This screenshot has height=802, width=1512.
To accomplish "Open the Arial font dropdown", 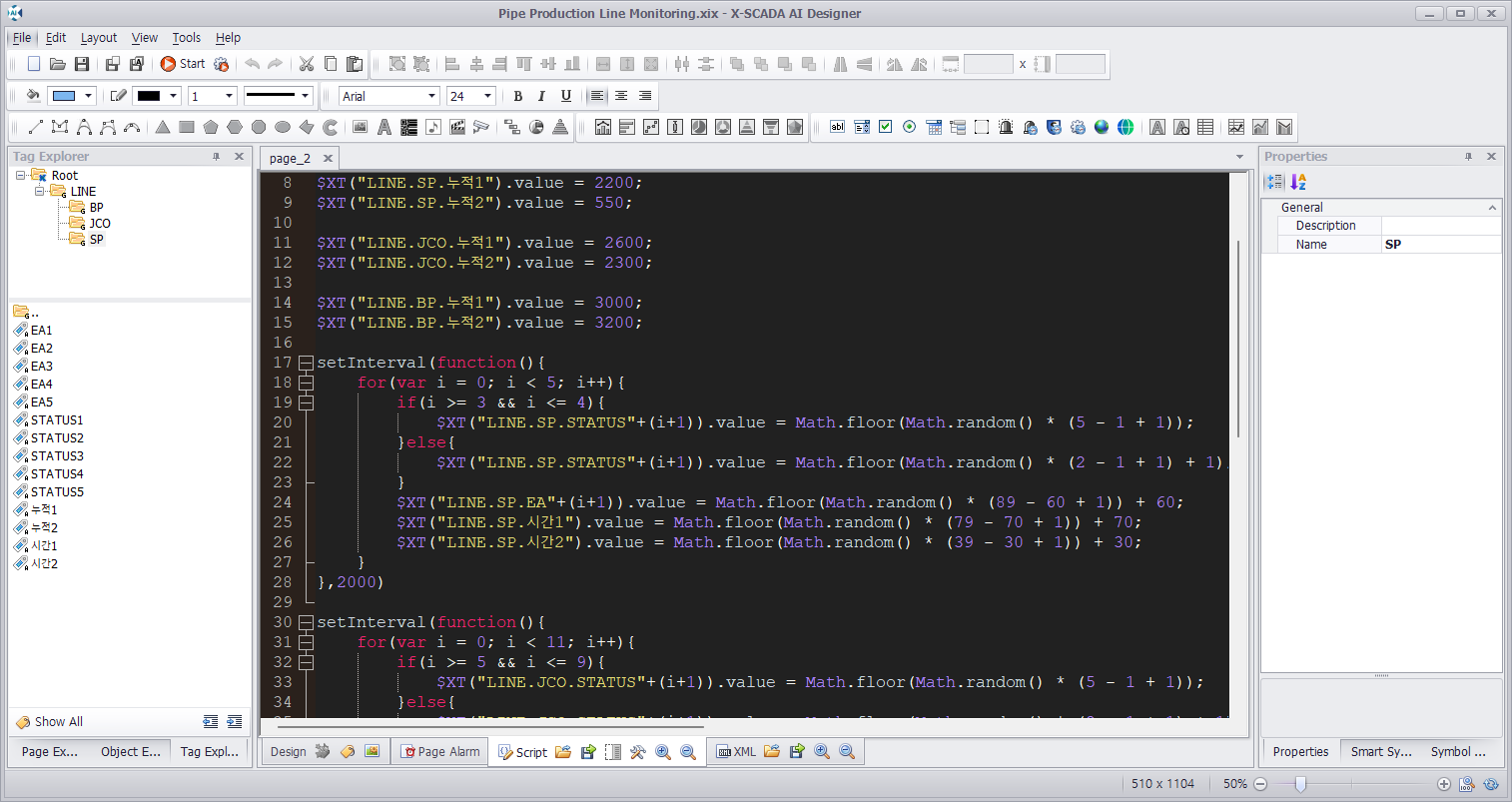I will tap(432, 96).
